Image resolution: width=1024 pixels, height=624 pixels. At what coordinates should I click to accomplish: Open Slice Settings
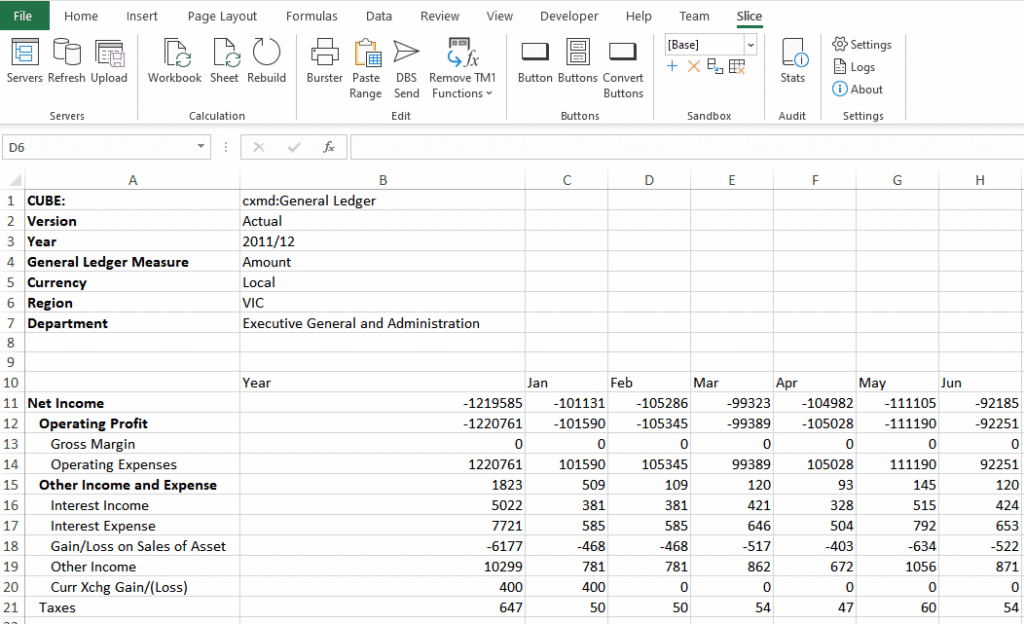click(861, 45)
